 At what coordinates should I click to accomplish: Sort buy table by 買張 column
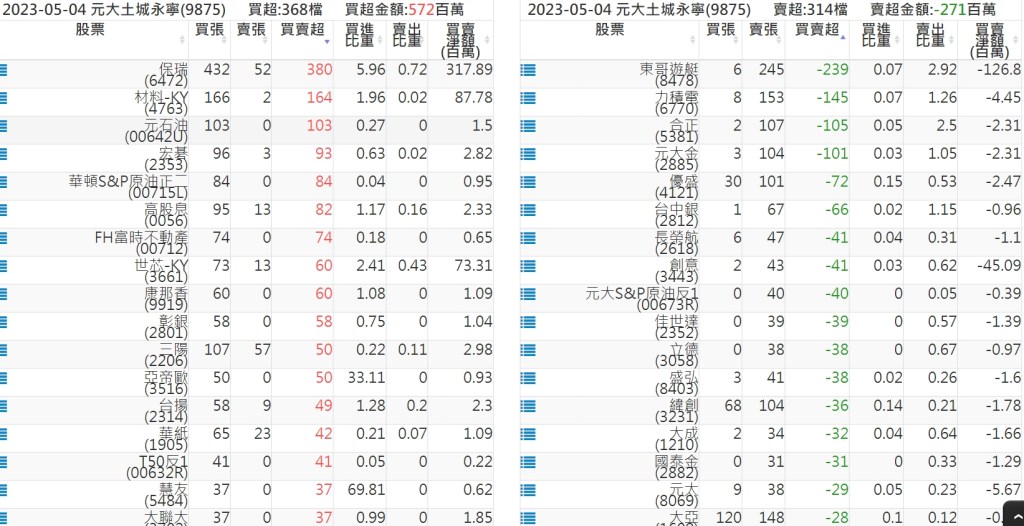coord(210,31)
